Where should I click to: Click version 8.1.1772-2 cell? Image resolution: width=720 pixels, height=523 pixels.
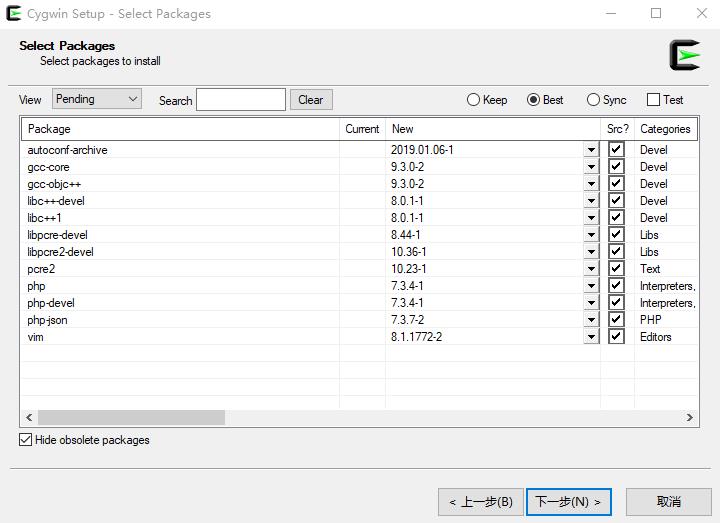[x=416, y=337]
